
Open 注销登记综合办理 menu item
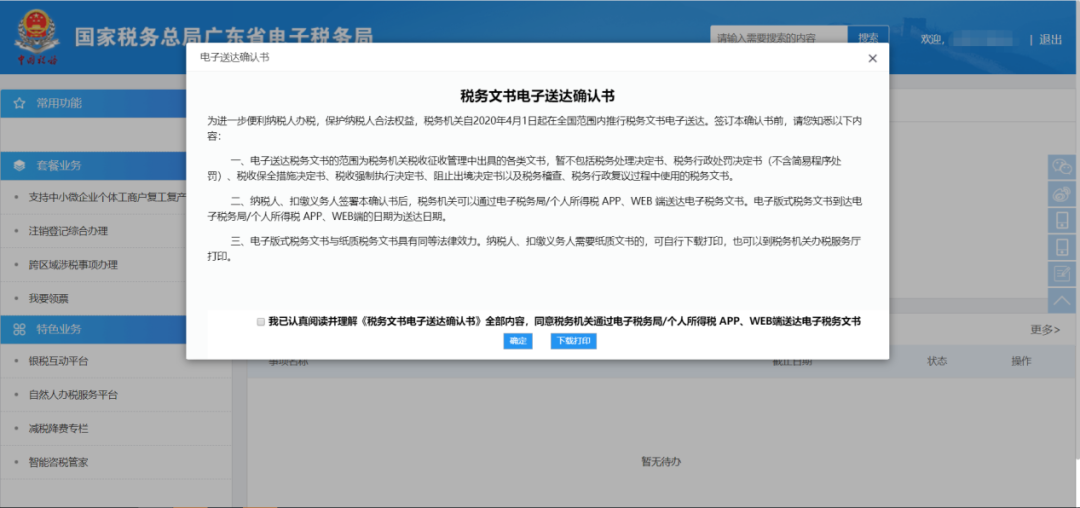tap(68, 231)
